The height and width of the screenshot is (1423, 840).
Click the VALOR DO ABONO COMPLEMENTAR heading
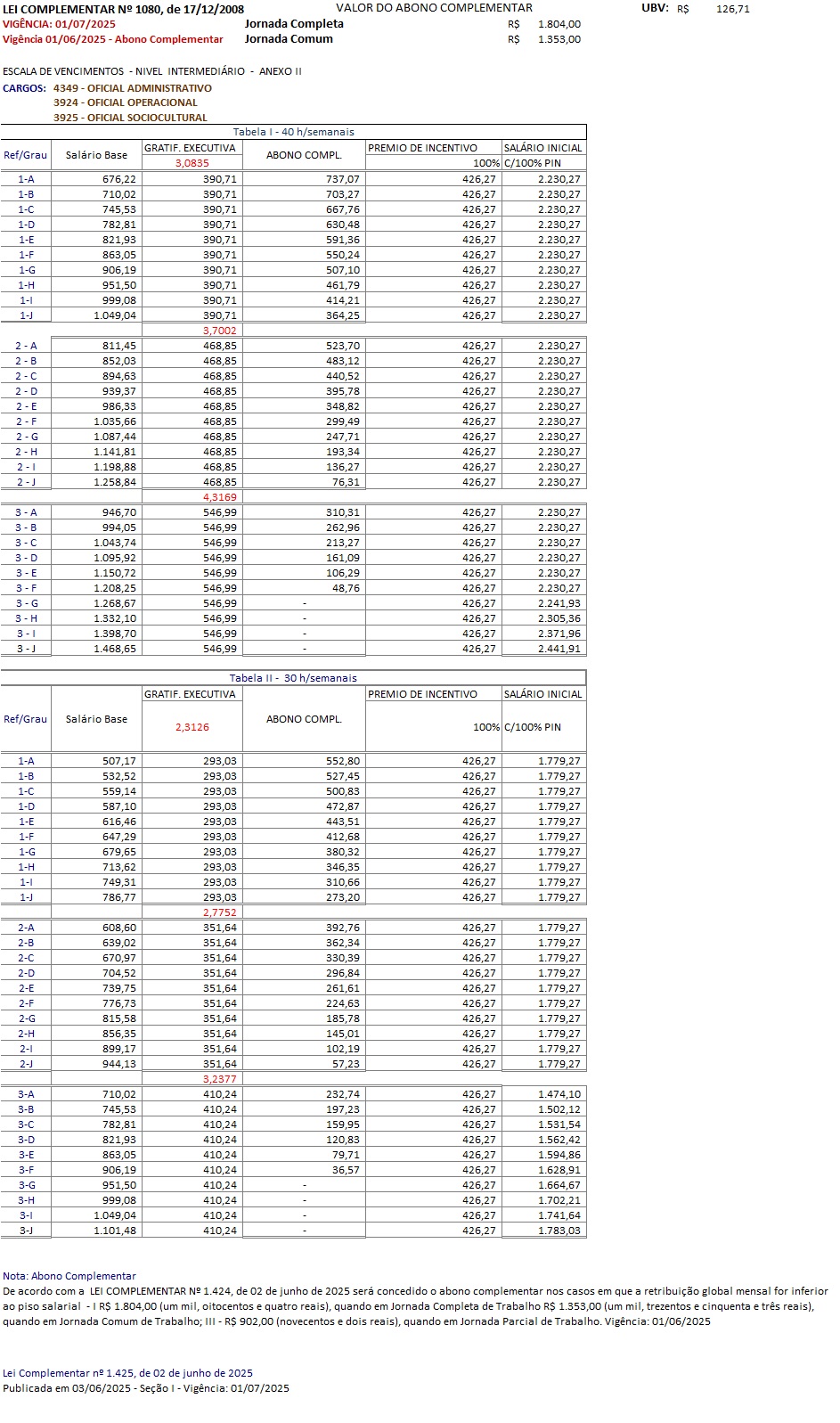coord(434,8)
